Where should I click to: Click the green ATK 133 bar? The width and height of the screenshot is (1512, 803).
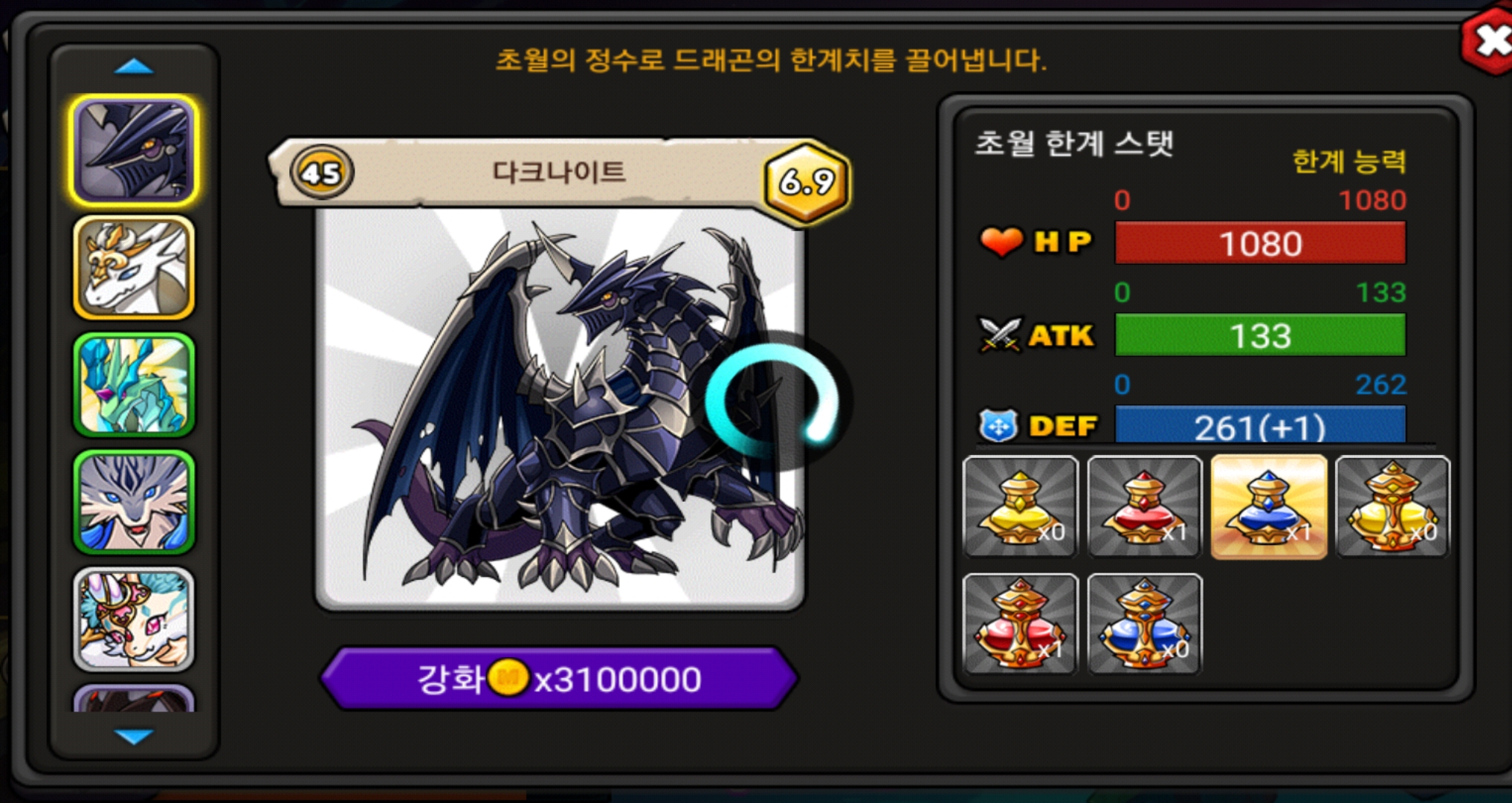click(1260, 335)
